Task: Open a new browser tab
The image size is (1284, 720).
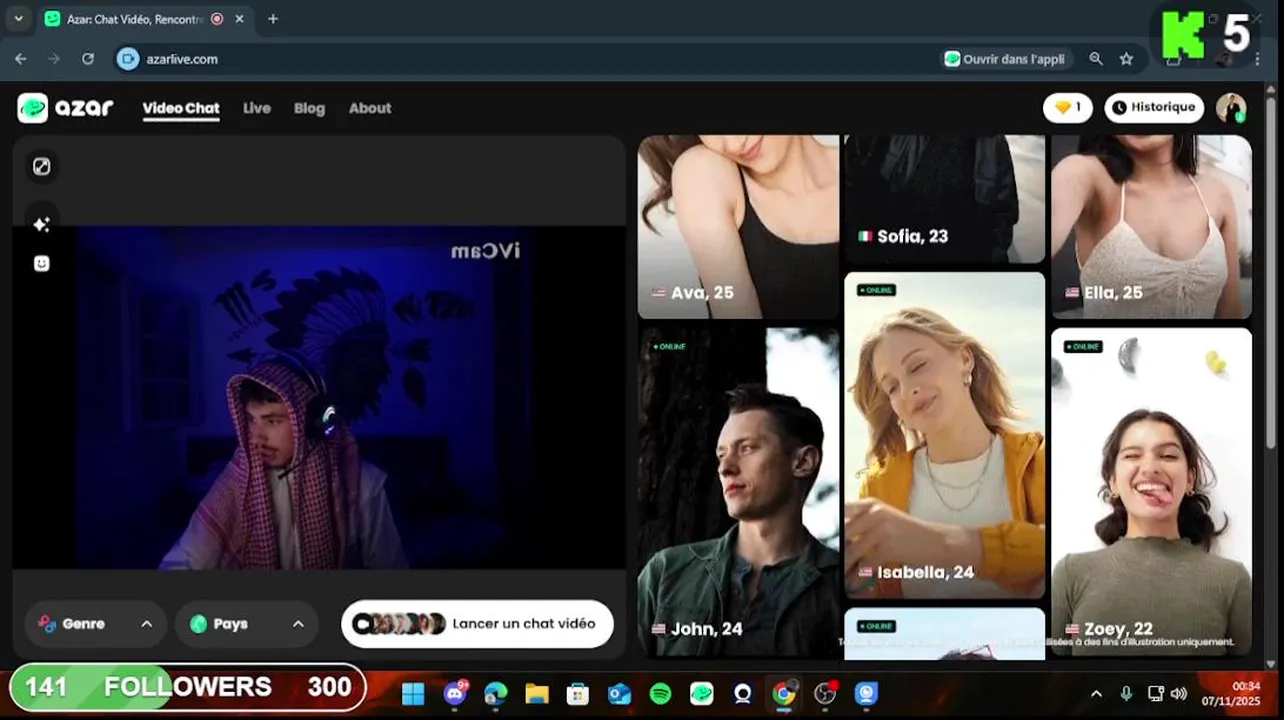Action: [x=273, y=19]
